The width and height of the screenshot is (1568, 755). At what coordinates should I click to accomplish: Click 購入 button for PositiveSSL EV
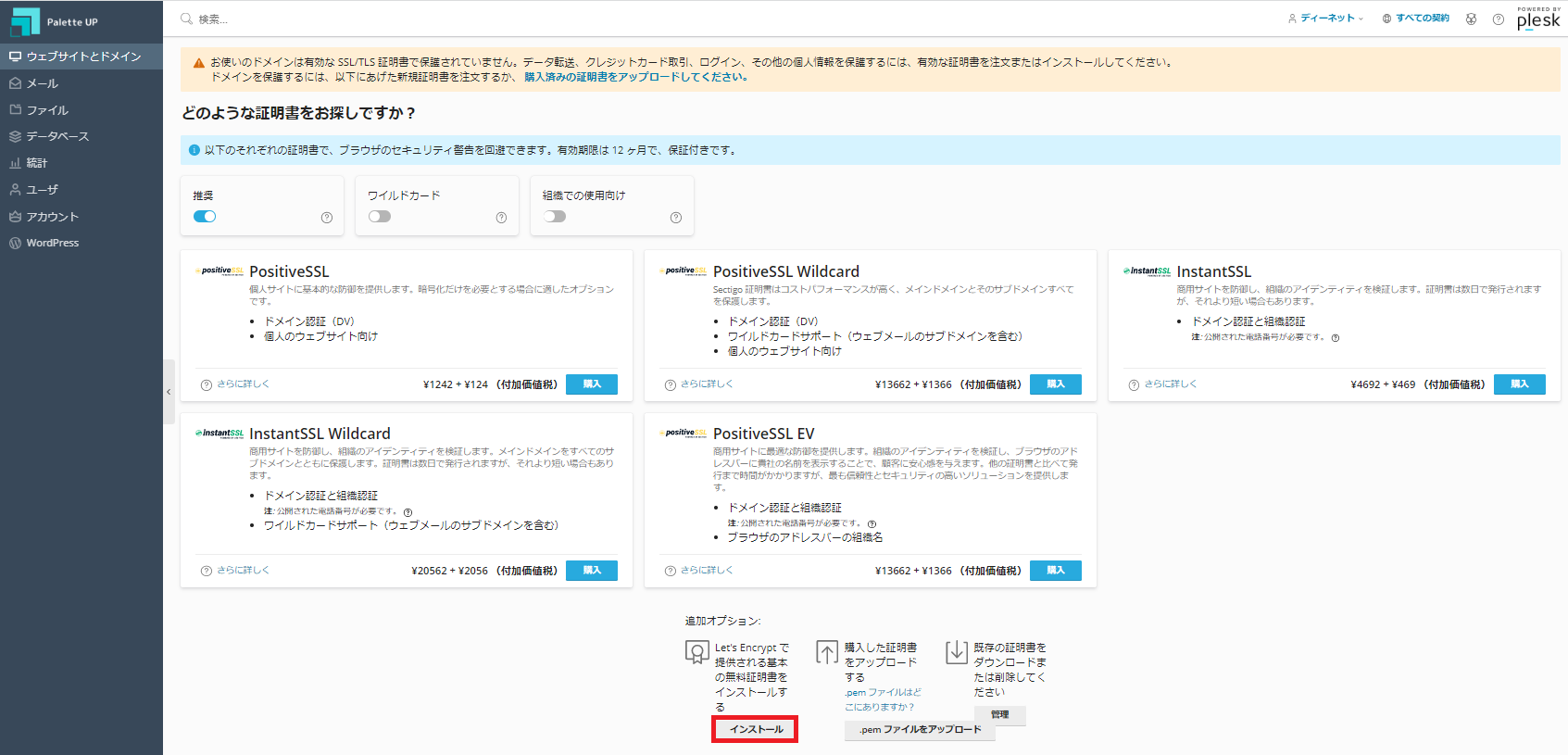coord(1056,571)
